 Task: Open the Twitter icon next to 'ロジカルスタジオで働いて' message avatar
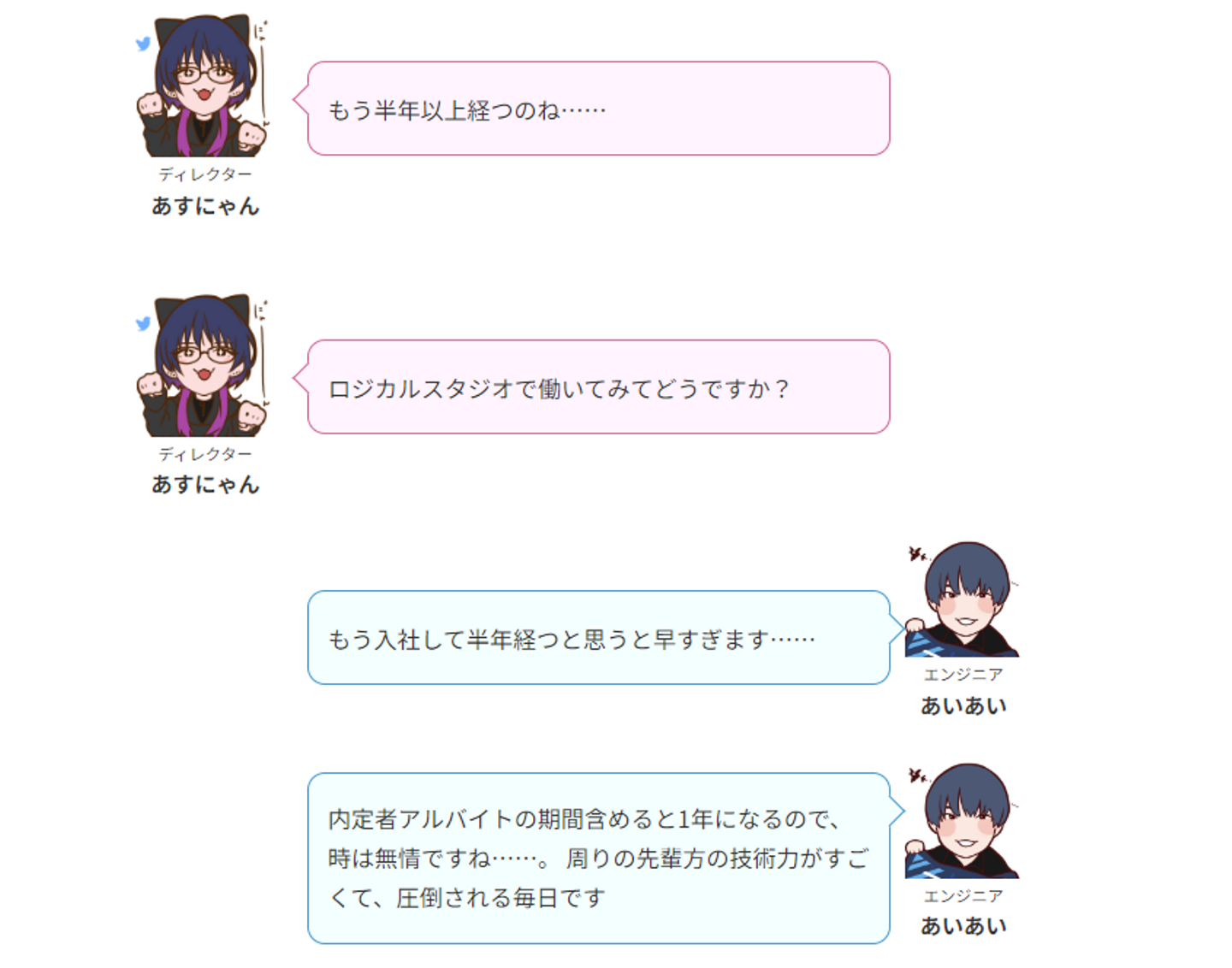click(144, 323)
